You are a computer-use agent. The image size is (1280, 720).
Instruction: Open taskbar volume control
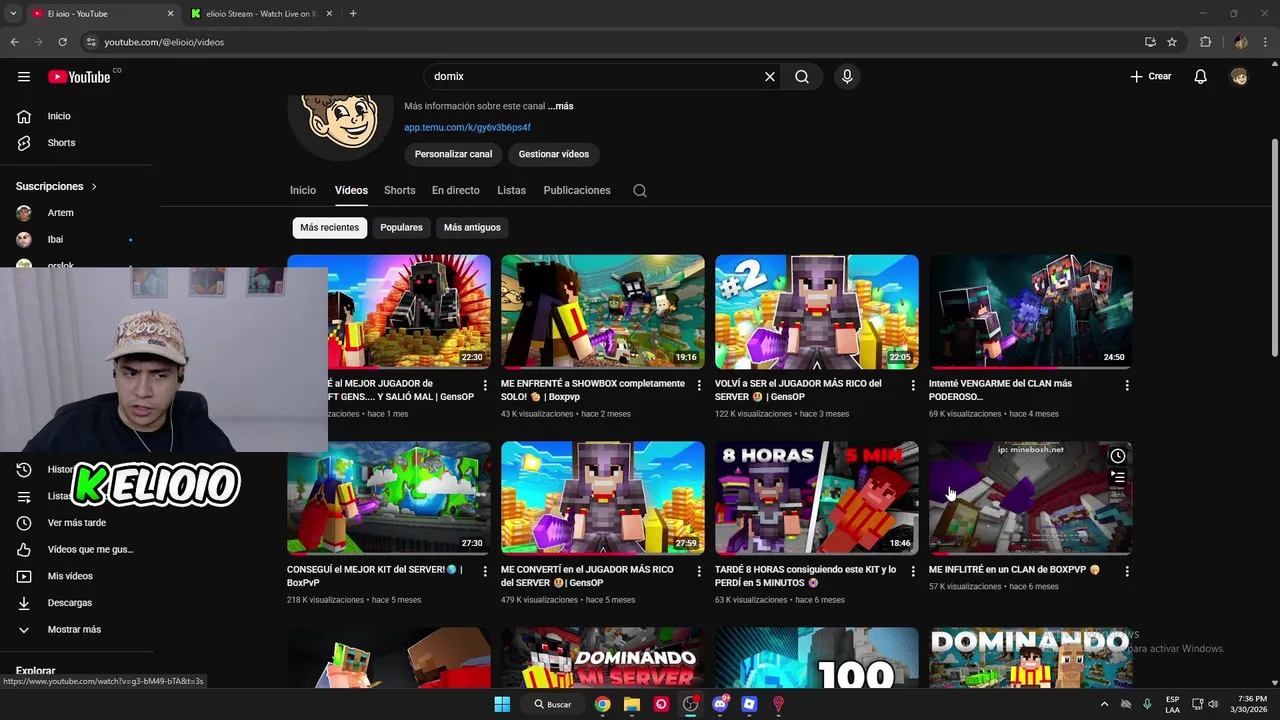(1213, 704)
